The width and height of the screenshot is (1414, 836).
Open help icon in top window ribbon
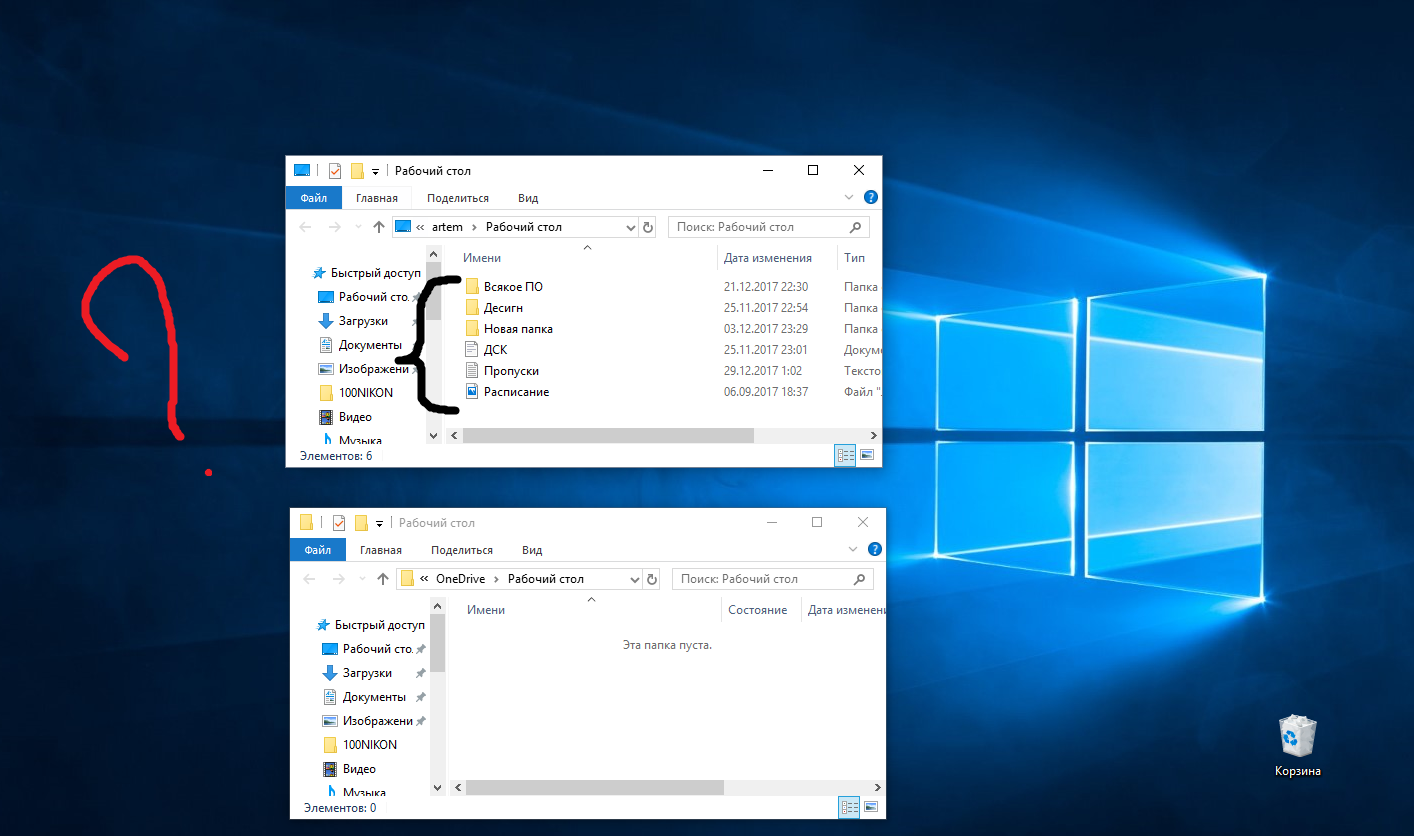pyautogui.click(x=871, y=198)
